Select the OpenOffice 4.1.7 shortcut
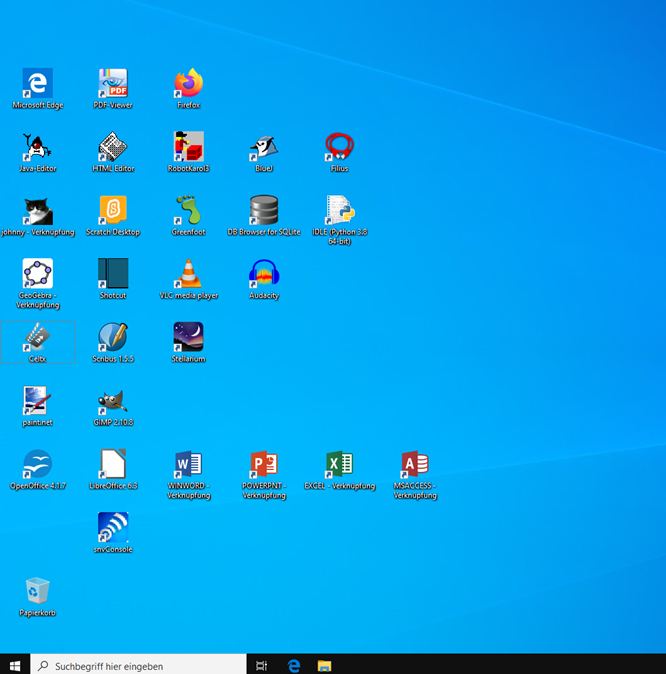The width and height of the screenshot is (666, 674). tap(38, 464)
